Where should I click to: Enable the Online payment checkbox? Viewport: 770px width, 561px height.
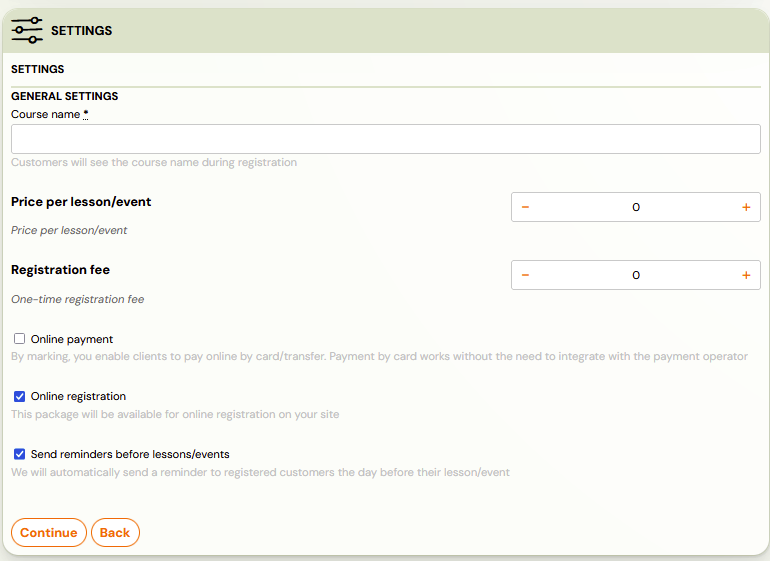coord(20,338)
